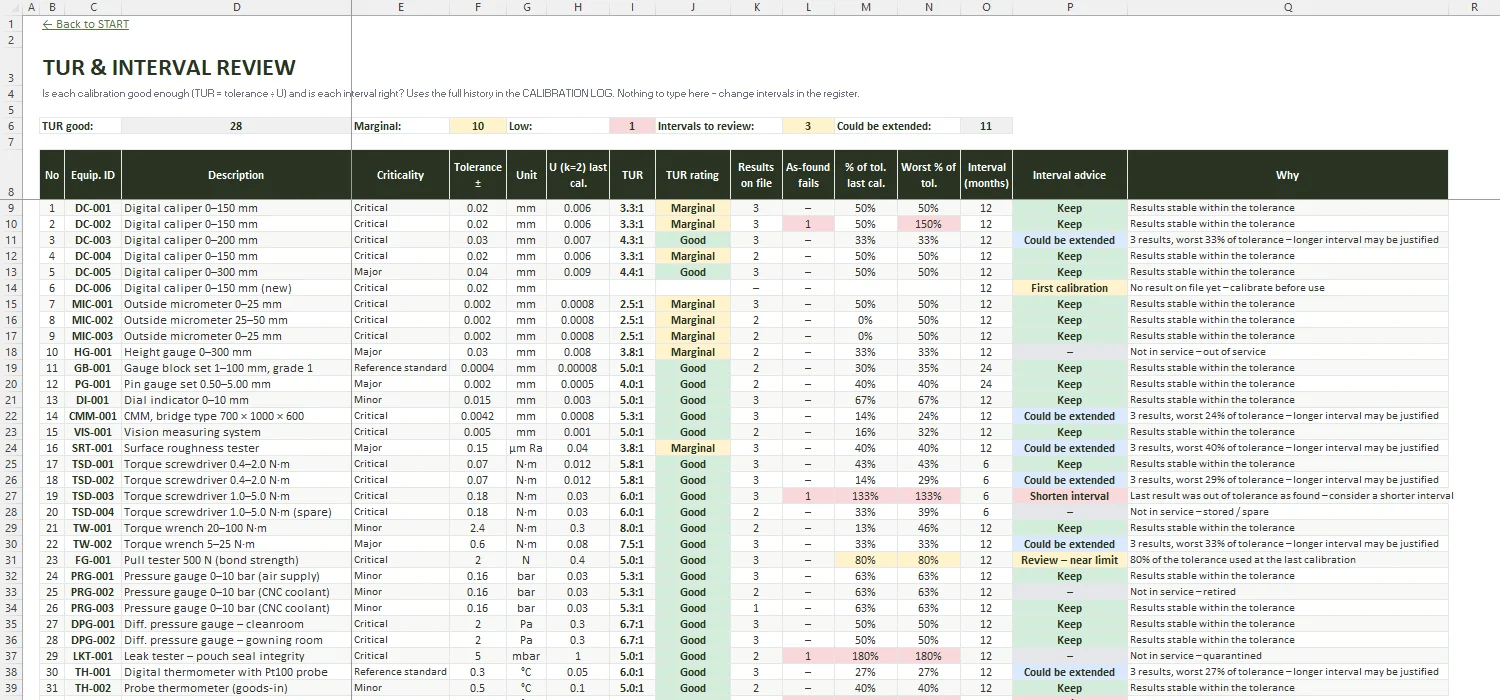Click the TUR good count cell showing 28
Viewport: 1500px width, 700px height.
(x=236, y=126)
